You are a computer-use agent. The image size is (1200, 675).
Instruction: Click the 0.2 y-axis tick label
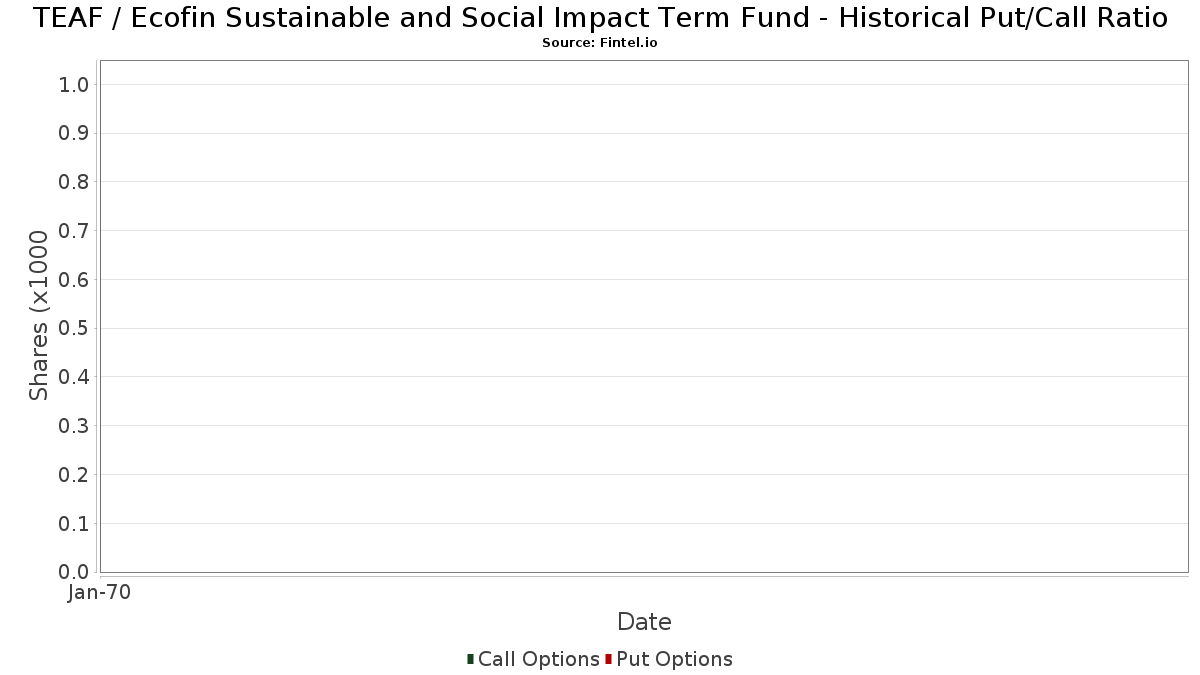pos(74,475)
